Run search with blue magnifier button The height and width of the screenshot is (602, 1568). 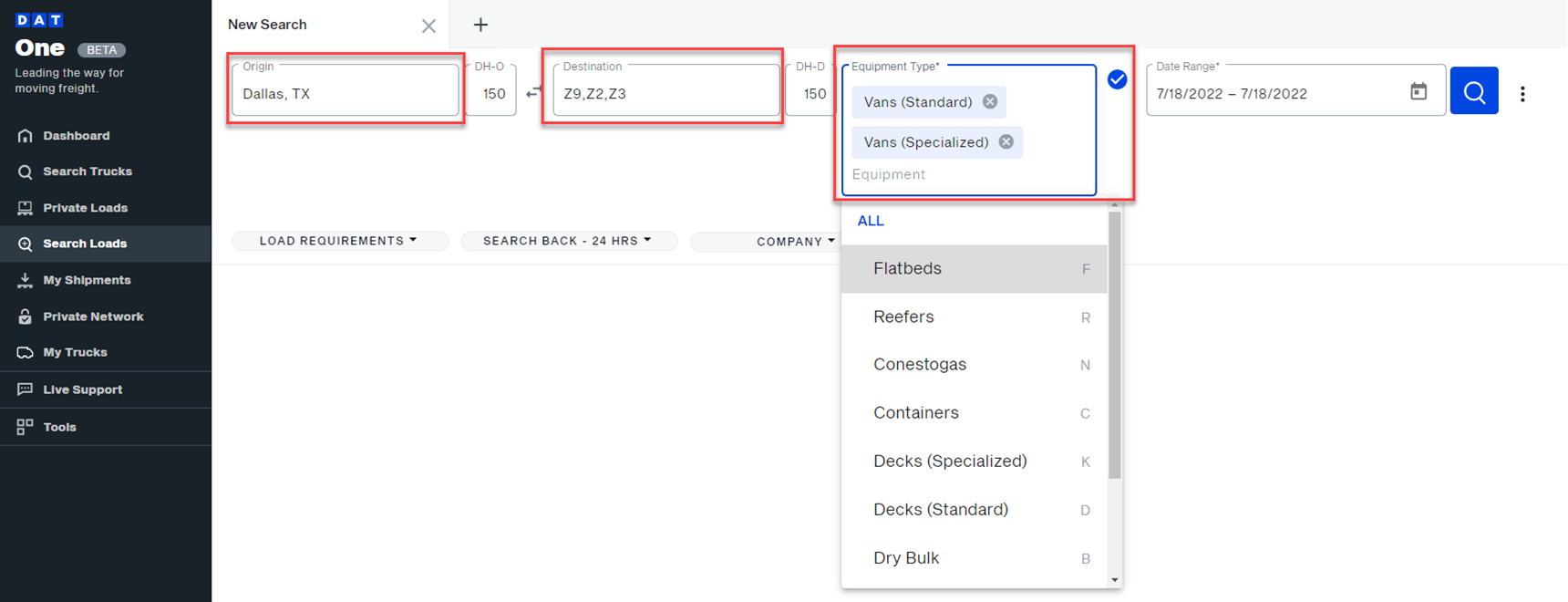pos(1474,91)
